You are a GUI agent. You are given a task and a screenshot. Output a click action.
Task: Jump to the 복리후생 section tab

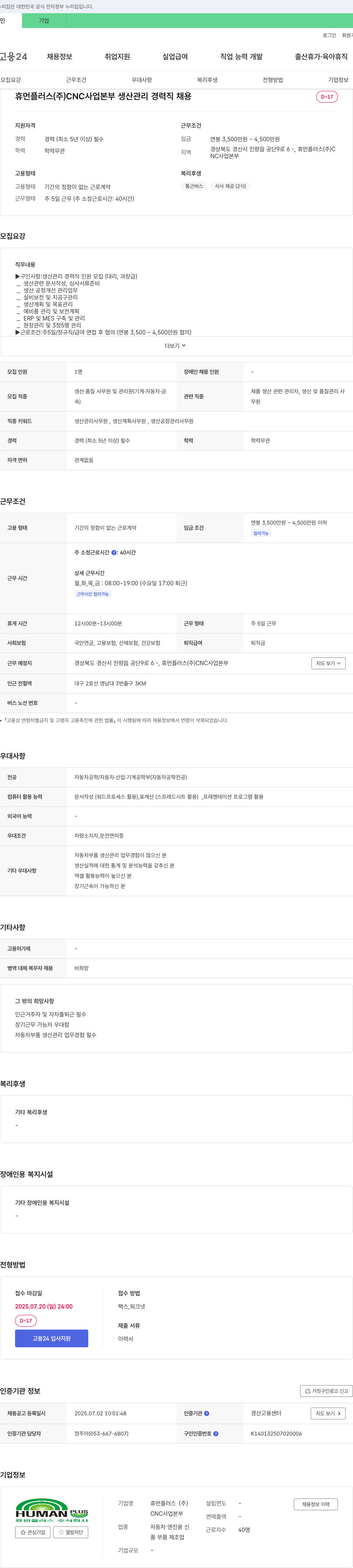207,80
